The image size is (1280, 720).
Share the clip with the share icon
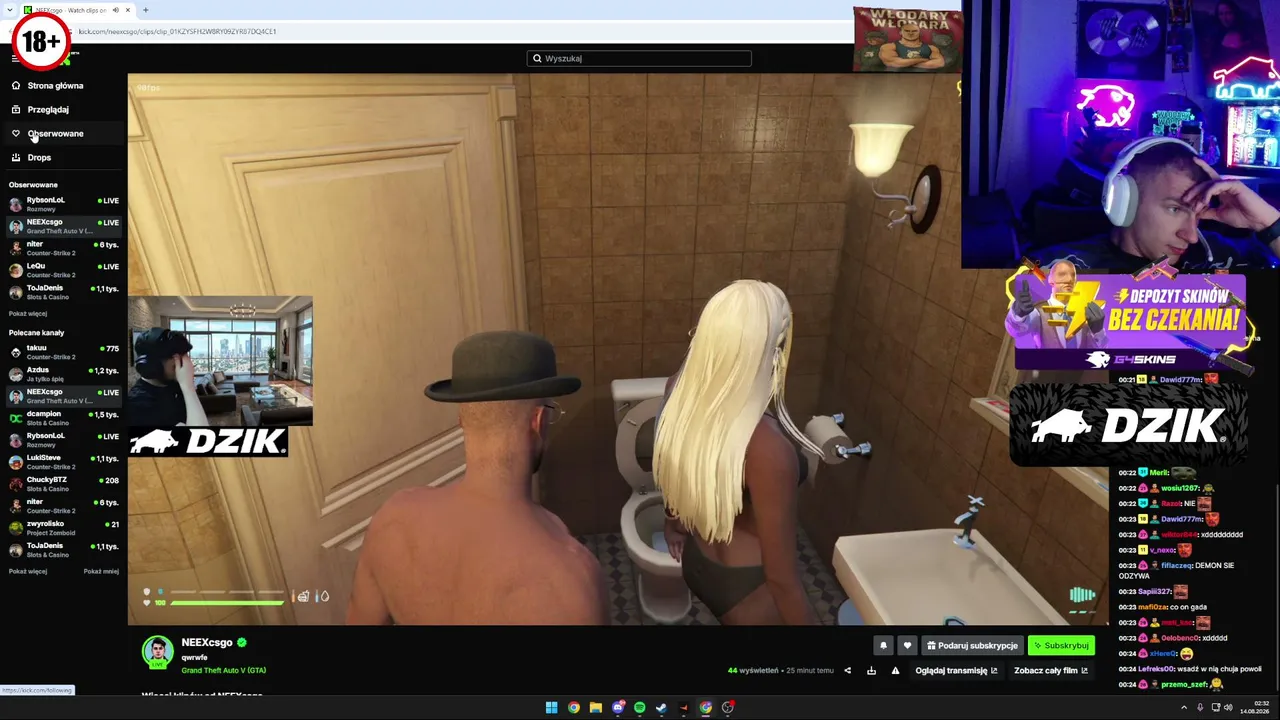[847, 671]
